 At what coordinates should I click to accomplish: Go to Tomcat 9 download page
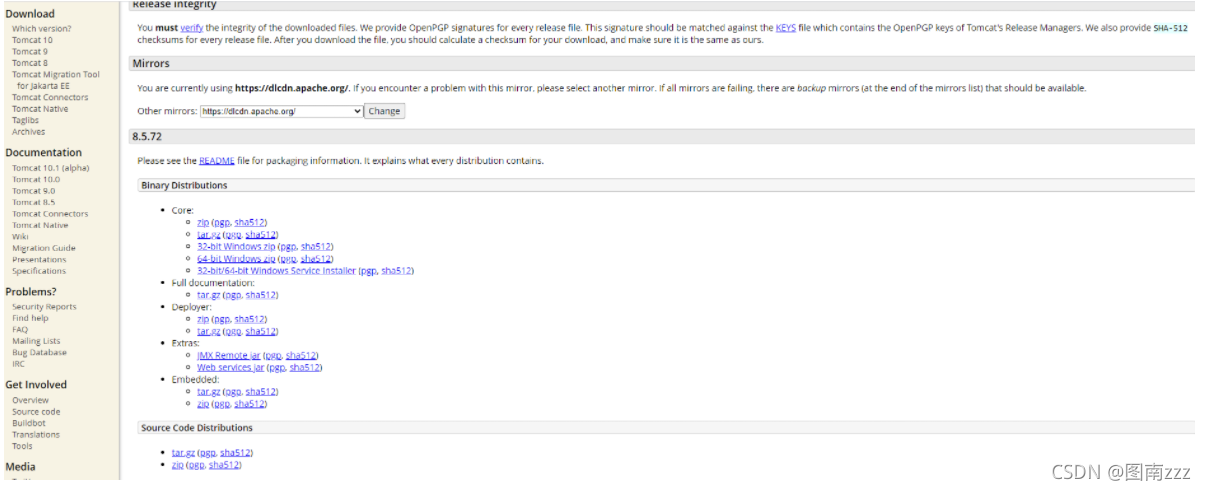click(x=30, y=51)
